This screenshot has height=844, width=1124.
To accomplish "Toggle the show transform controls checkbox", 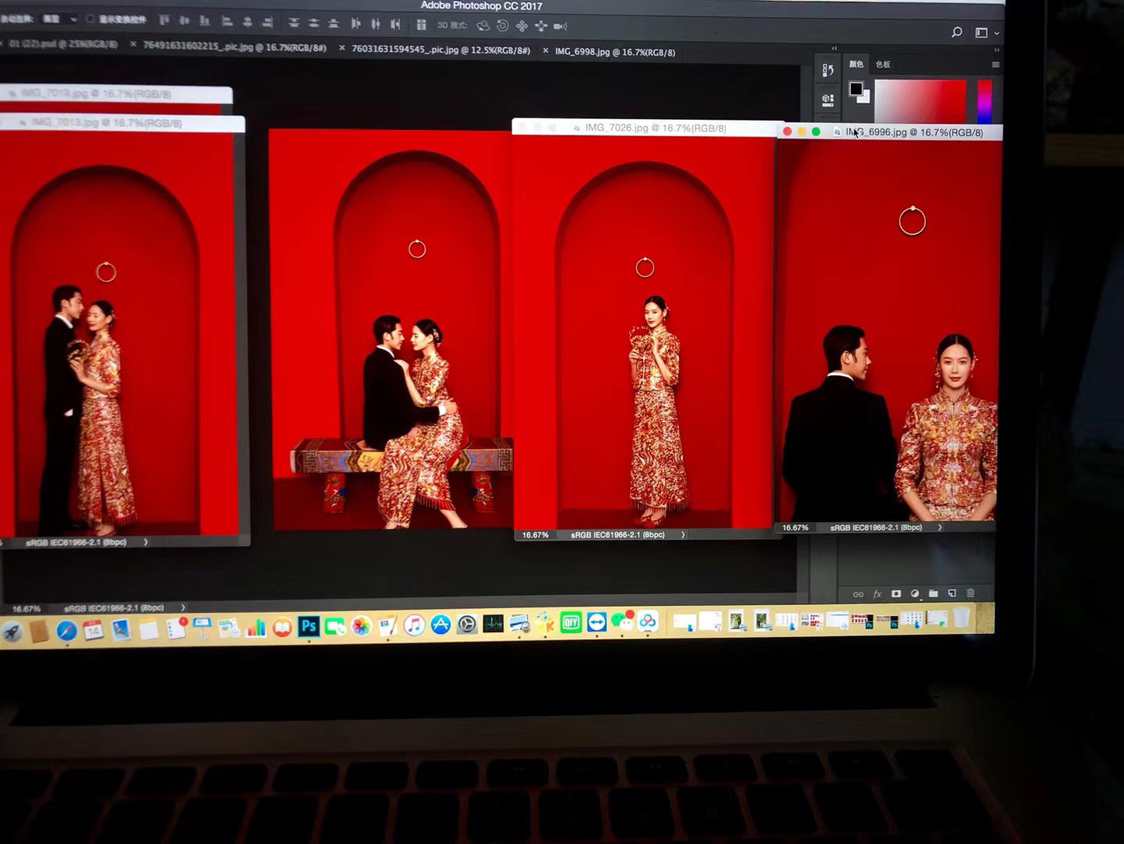I will point(90,19).
